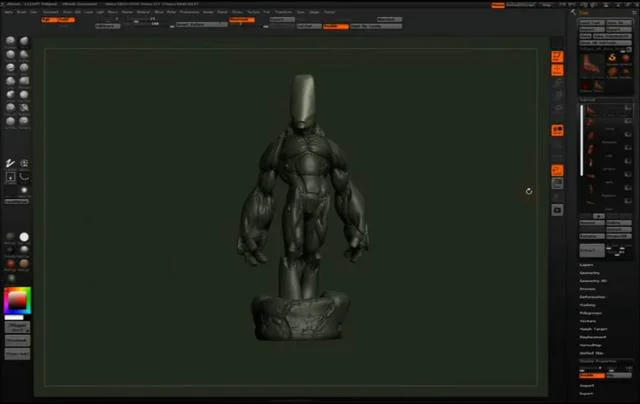The image size is (640, 404).
Task: Toggle the orange Double button in Display Properties
Action: click(x=592, y=375)
